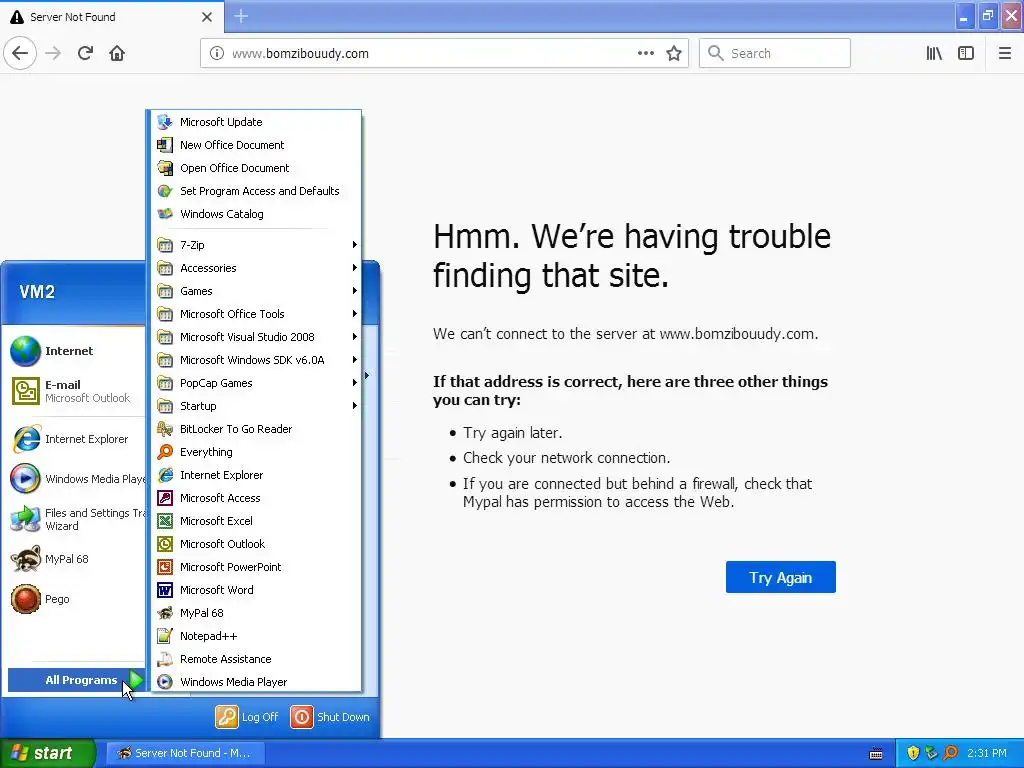Open the hamburger application menu
The height and width of the screenshot is (768, 1024).
[x=1004, y=53]
